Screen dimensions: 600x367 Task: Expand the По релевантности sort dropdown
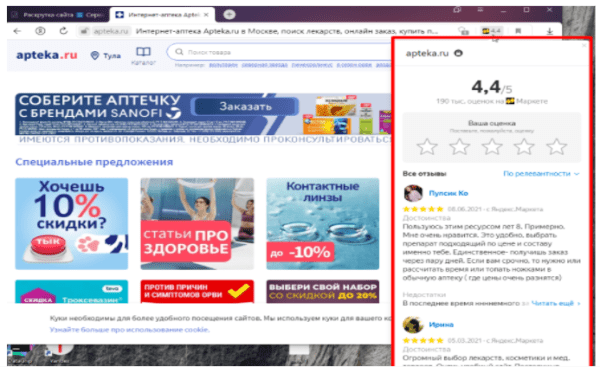coord(541,174)
